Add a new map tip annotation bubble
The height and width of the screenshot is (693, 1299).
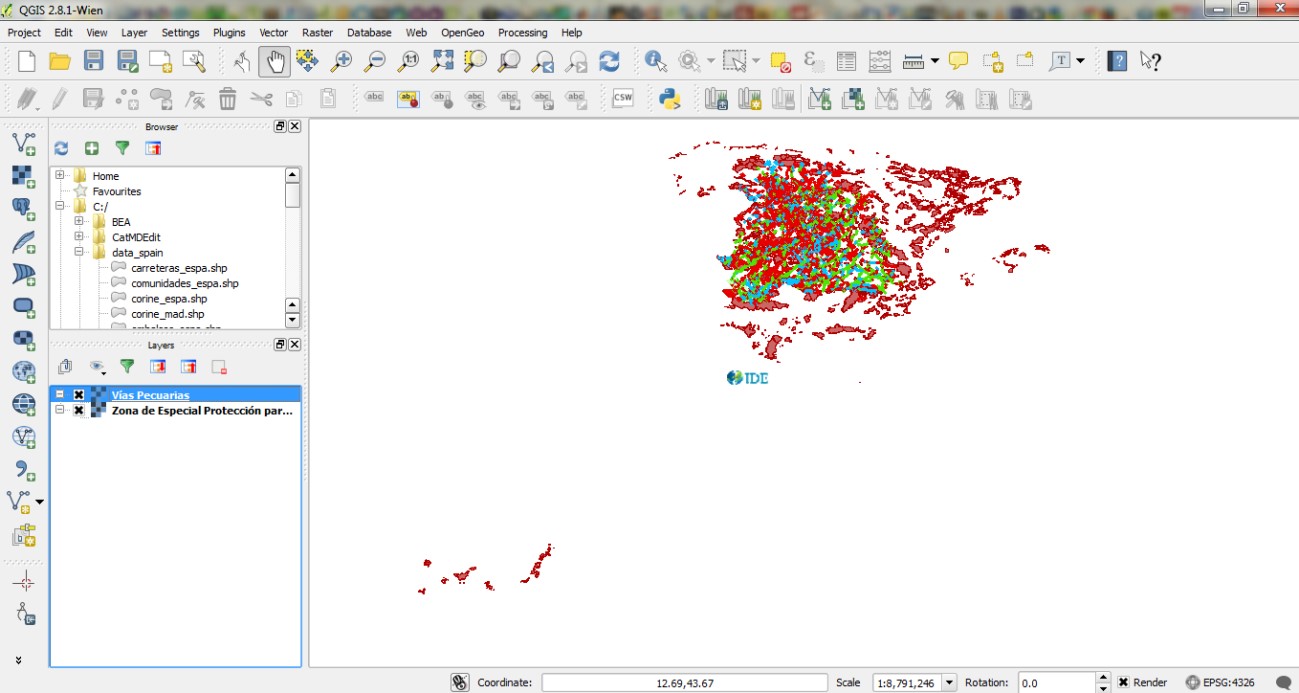click(x=958, y=62)
